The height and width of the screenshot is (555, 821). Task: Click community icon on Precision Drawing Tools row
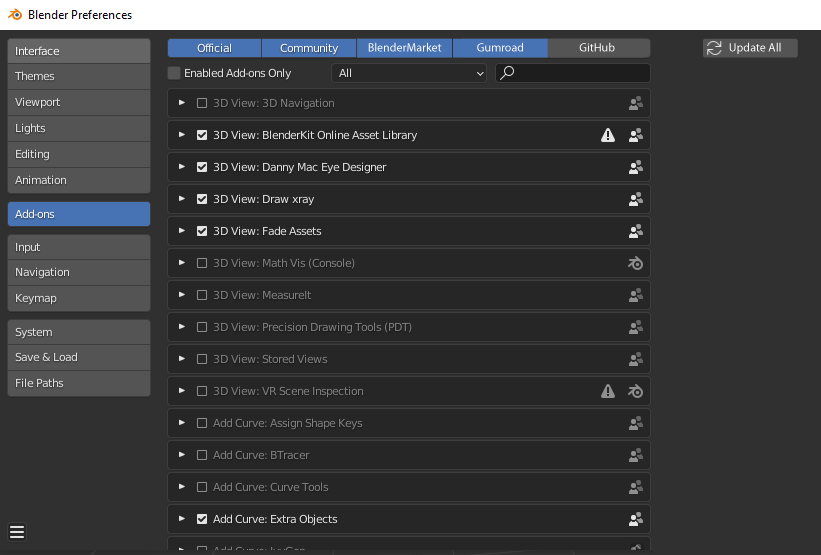636,327
